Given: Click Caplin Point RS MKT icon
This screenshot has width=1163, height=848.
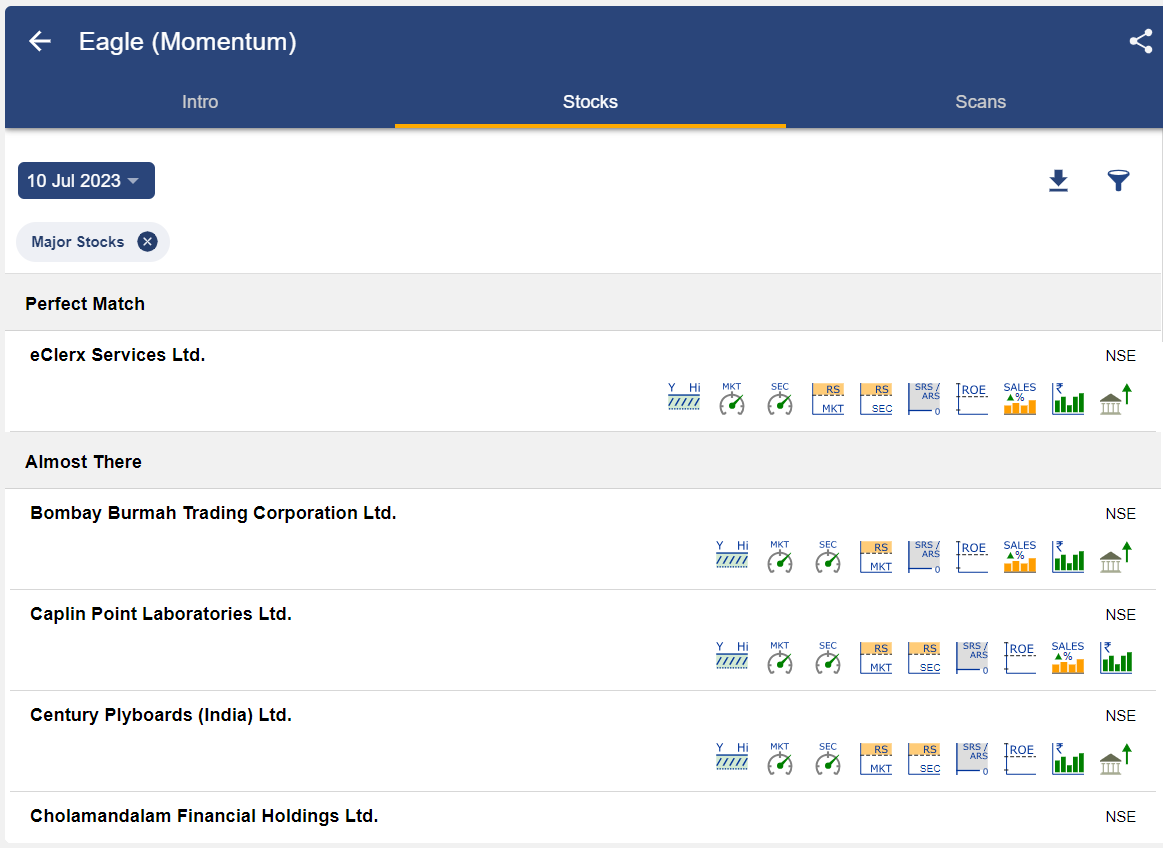Looking at the screenshot, I should (x=876, y=657).
